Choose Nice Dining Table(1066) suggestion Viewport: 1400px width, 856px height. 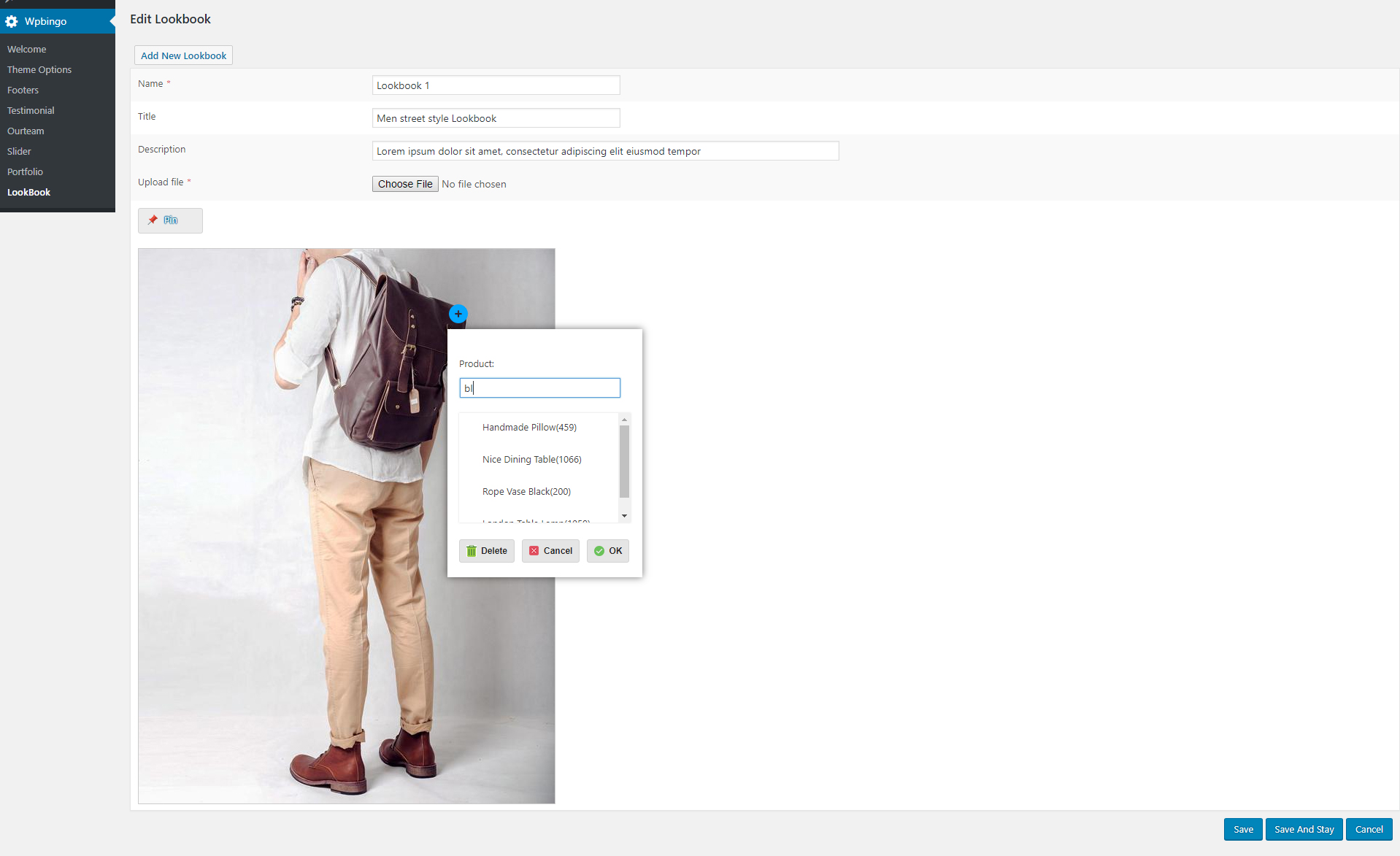pos(531,460)
